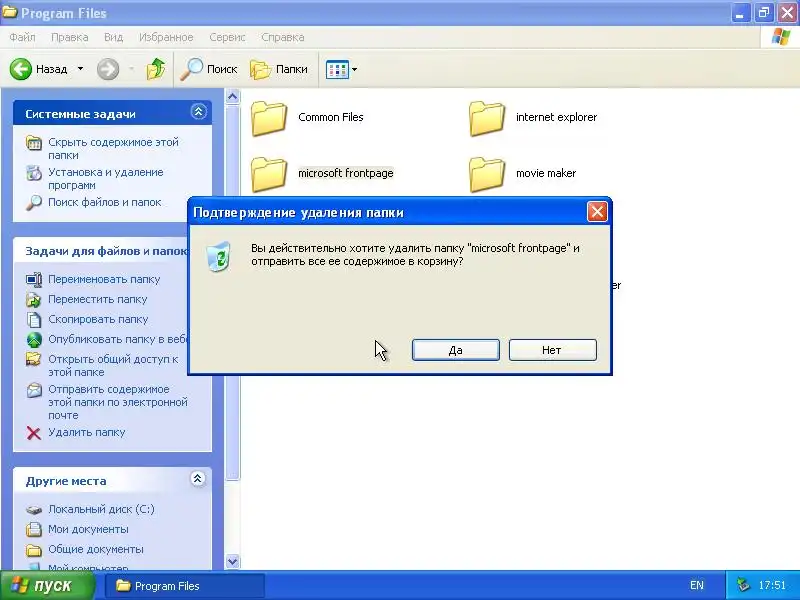Select the internet explorer folder icon
This screenshot has width=800, height=600.
tap(487, 118)
